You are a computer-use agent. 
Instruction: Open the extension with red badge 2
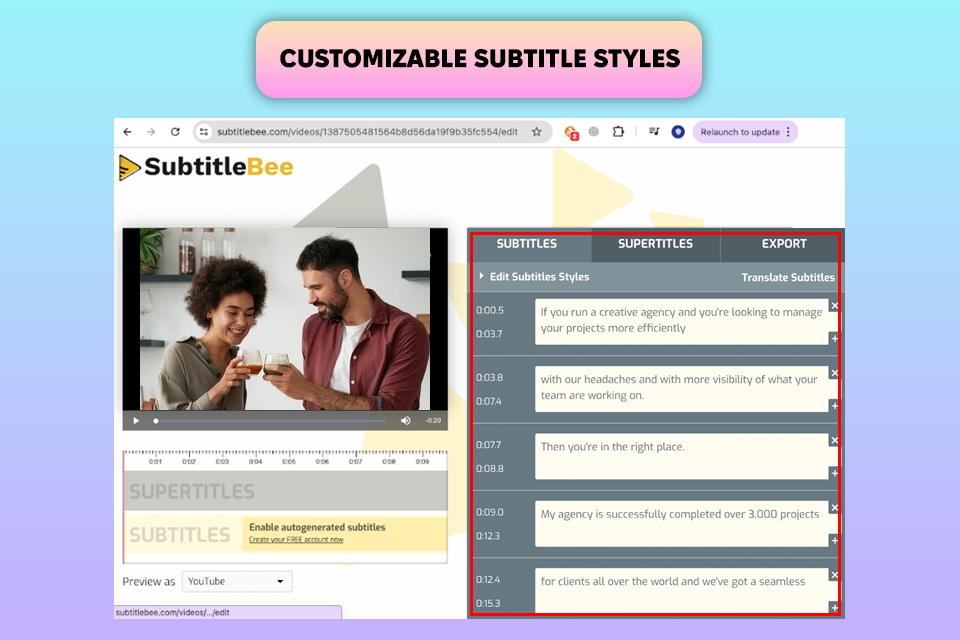571,132
